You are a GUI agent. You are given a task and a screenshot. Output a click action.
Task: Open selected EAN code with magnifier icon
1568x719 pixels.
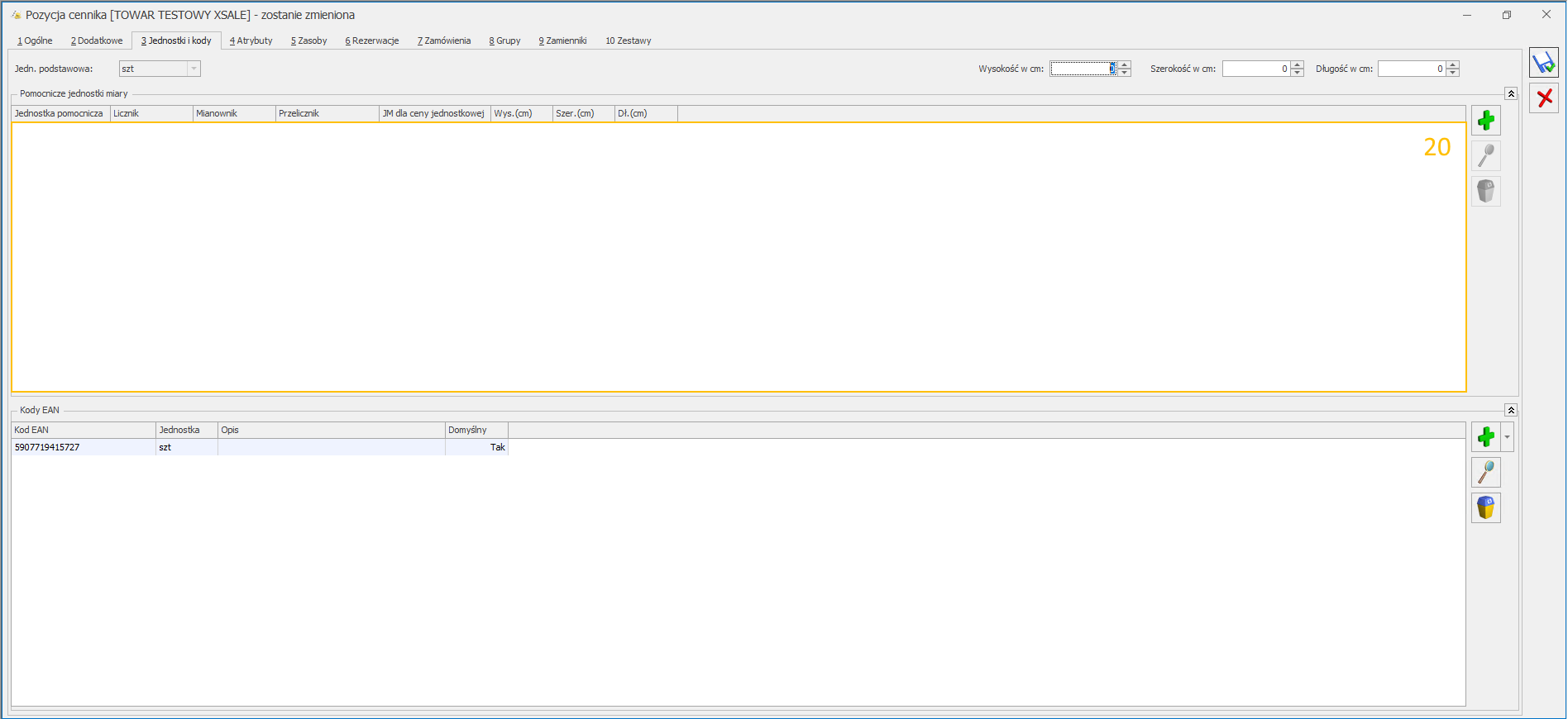[x=1485, y=473]
